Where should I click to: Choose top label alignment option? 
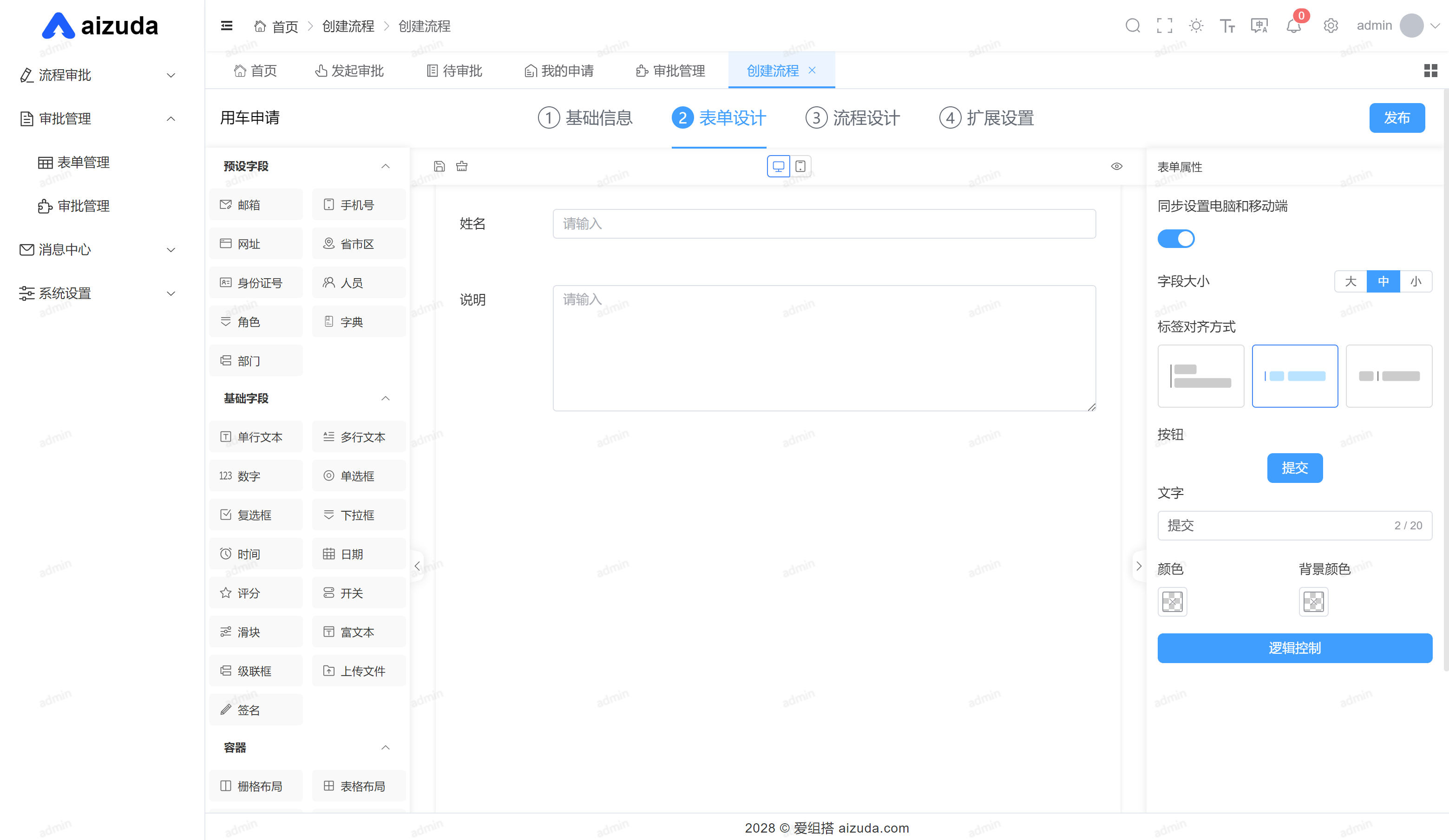click(x=1200, y=376)
